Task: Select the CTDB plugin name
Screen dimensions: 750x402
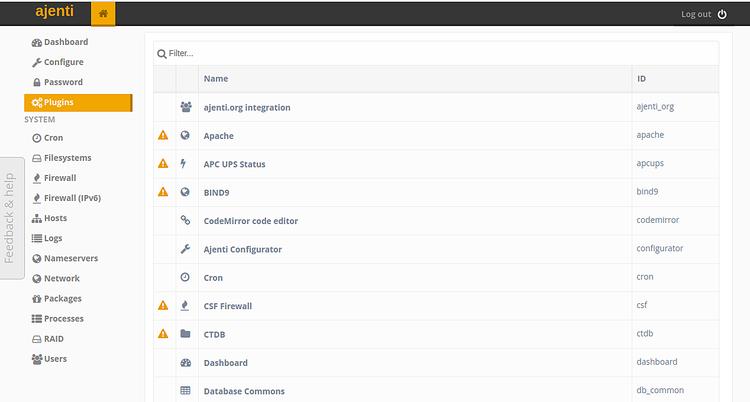Action: coord(214,335)
